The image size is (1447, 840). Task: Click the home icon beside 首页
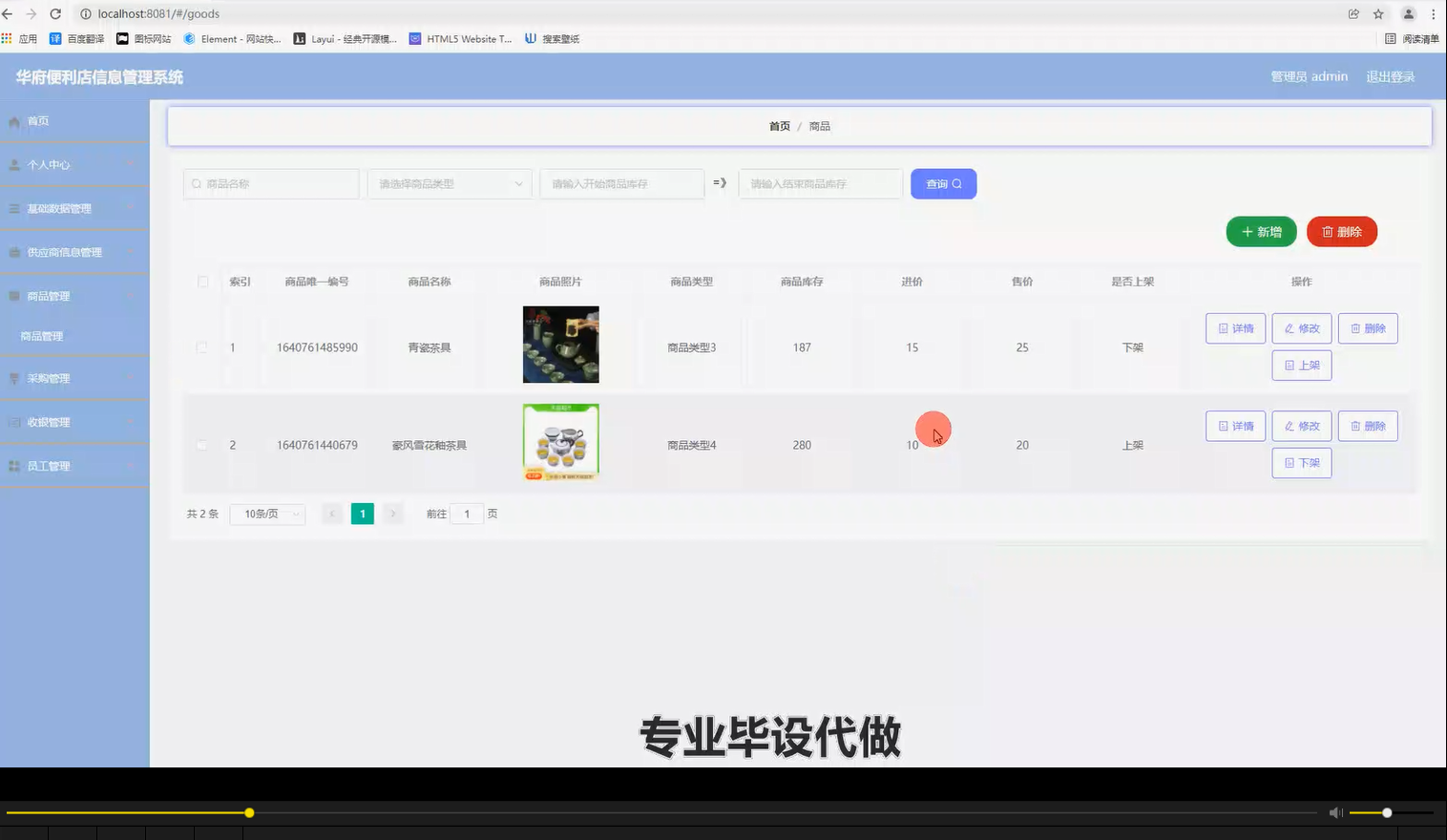tap(13, 120)
